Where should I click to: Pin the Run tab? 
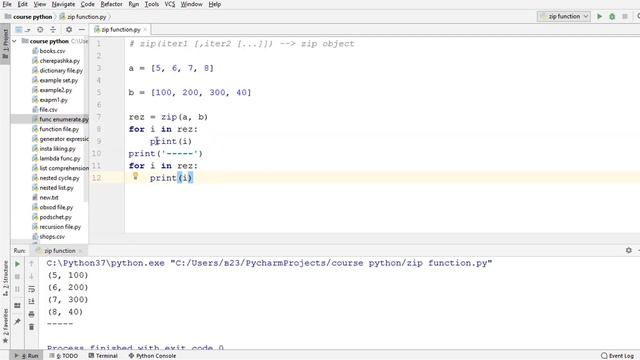point(18,322)
